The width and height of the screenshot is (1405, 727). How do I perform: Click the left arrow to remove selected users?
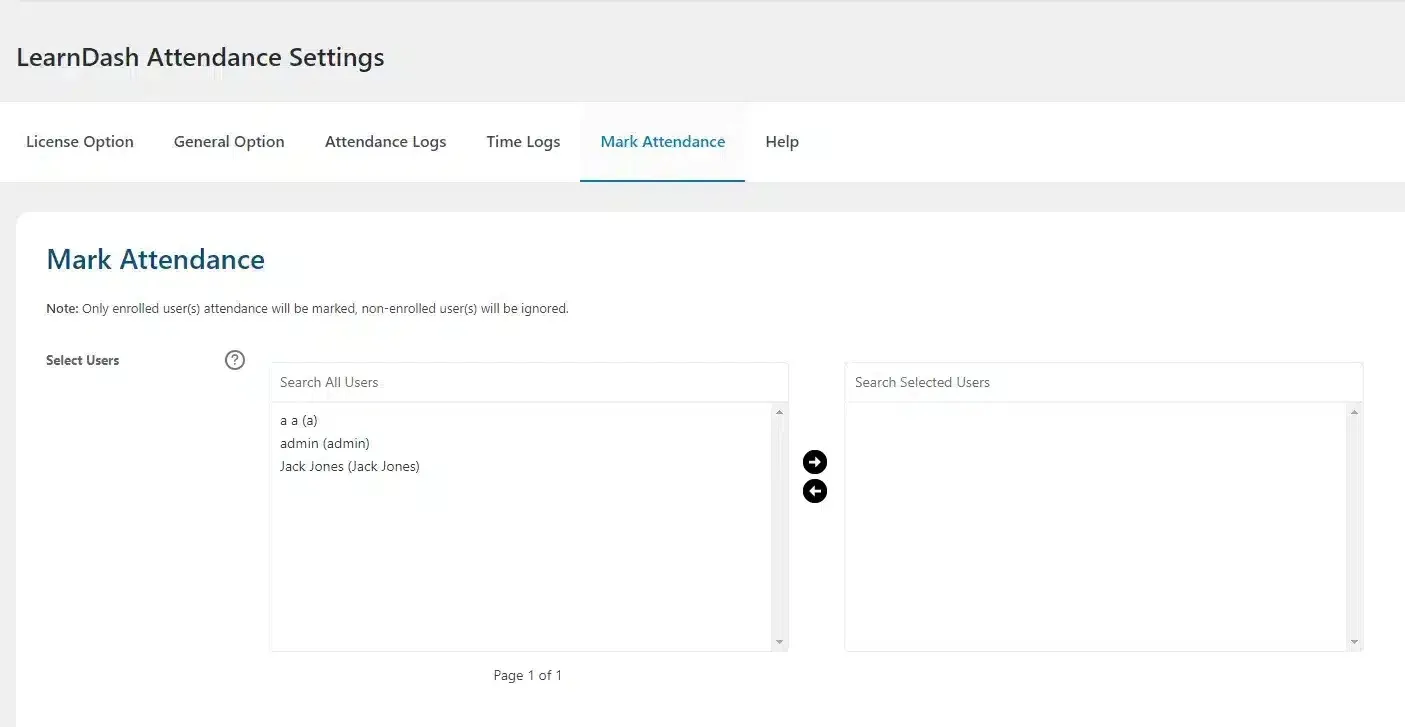click(x=815, y=491)
